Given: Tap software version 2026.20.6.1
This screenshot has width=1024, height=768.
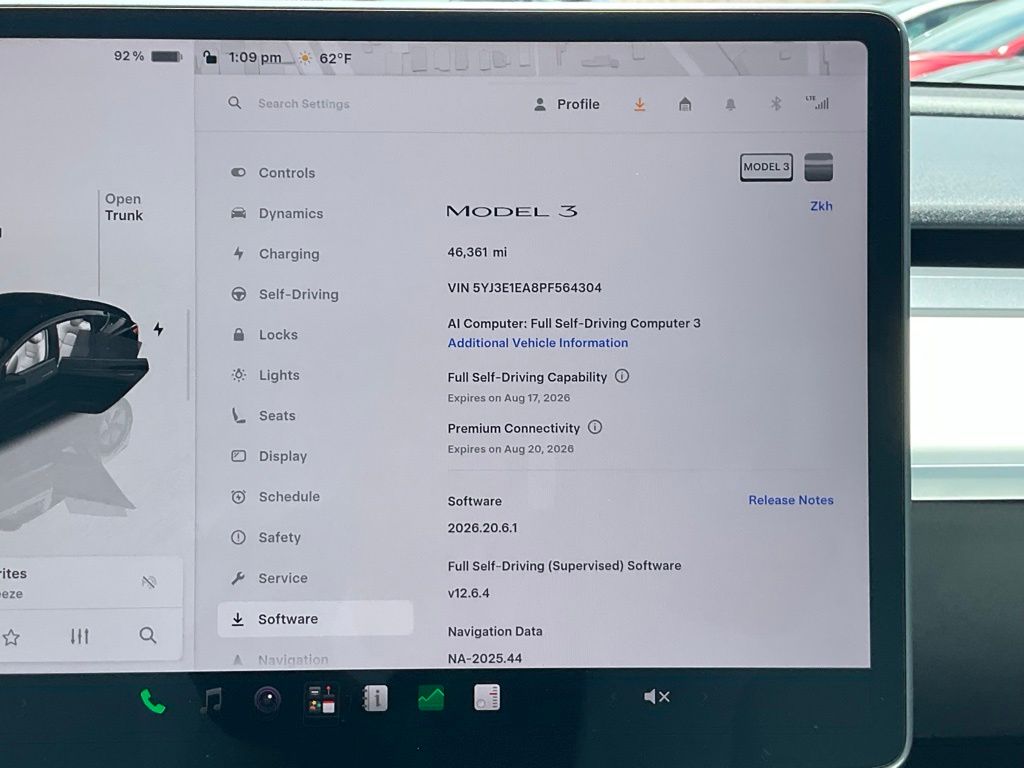Looking at the screenshot, I should coord(482,528).
